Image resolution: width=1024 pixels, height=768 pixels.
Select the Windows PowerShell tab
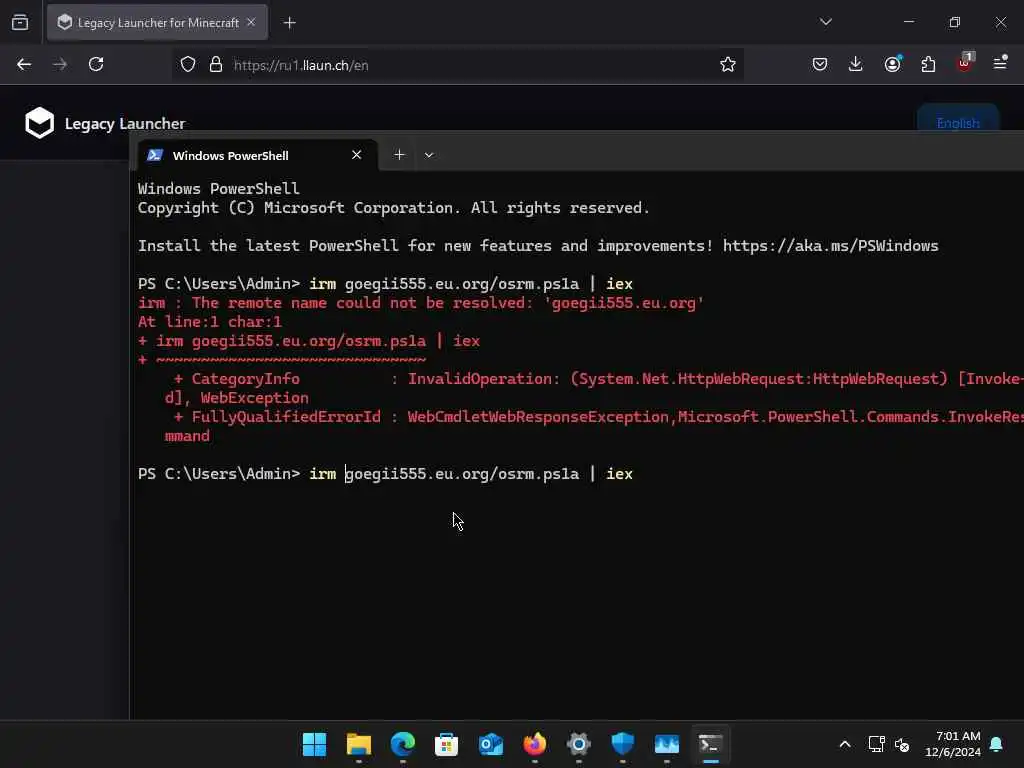(257, 155)
